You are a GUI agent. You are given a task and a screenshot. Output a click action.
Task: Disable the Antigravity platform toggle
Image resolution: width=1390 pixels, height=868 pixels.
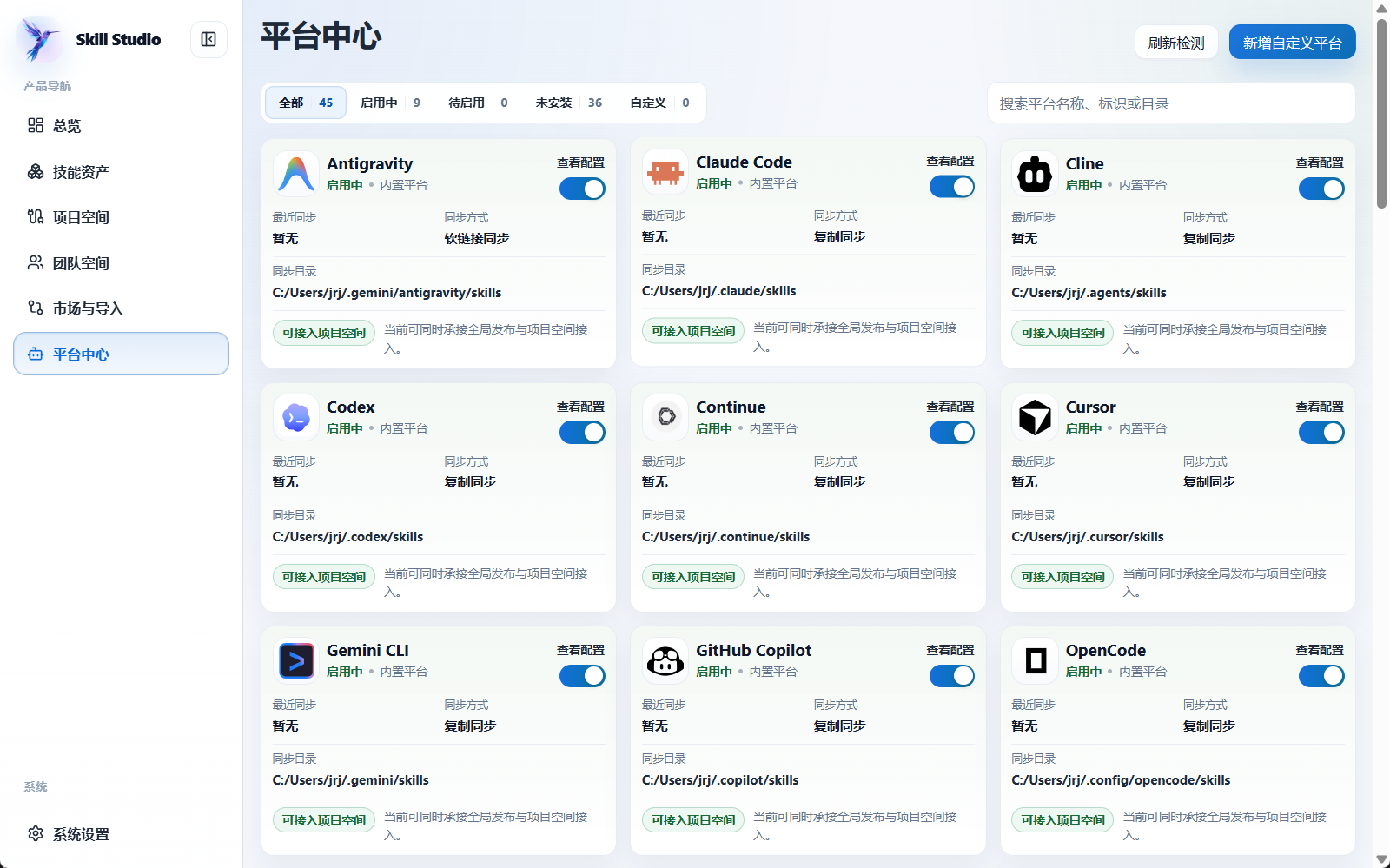tap(582, 189)
